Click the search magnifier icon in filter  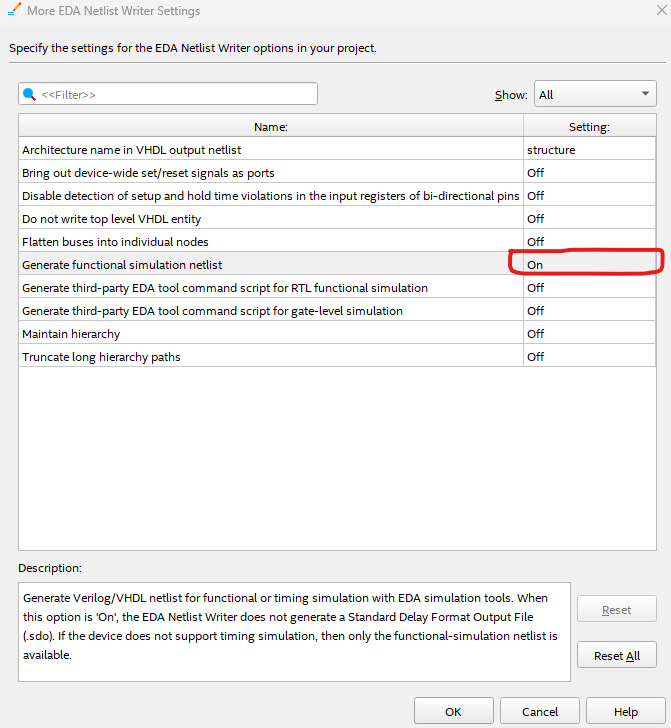[29, 94]
